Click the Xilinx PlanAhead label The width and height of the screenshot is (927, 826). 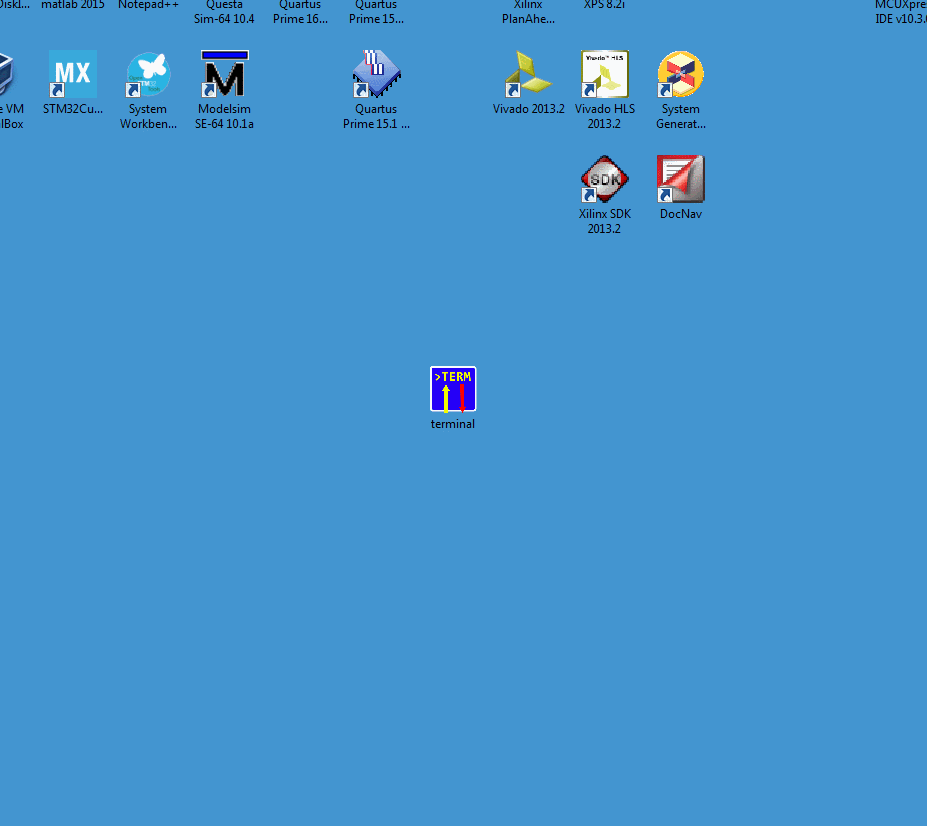tap(528, 11)
